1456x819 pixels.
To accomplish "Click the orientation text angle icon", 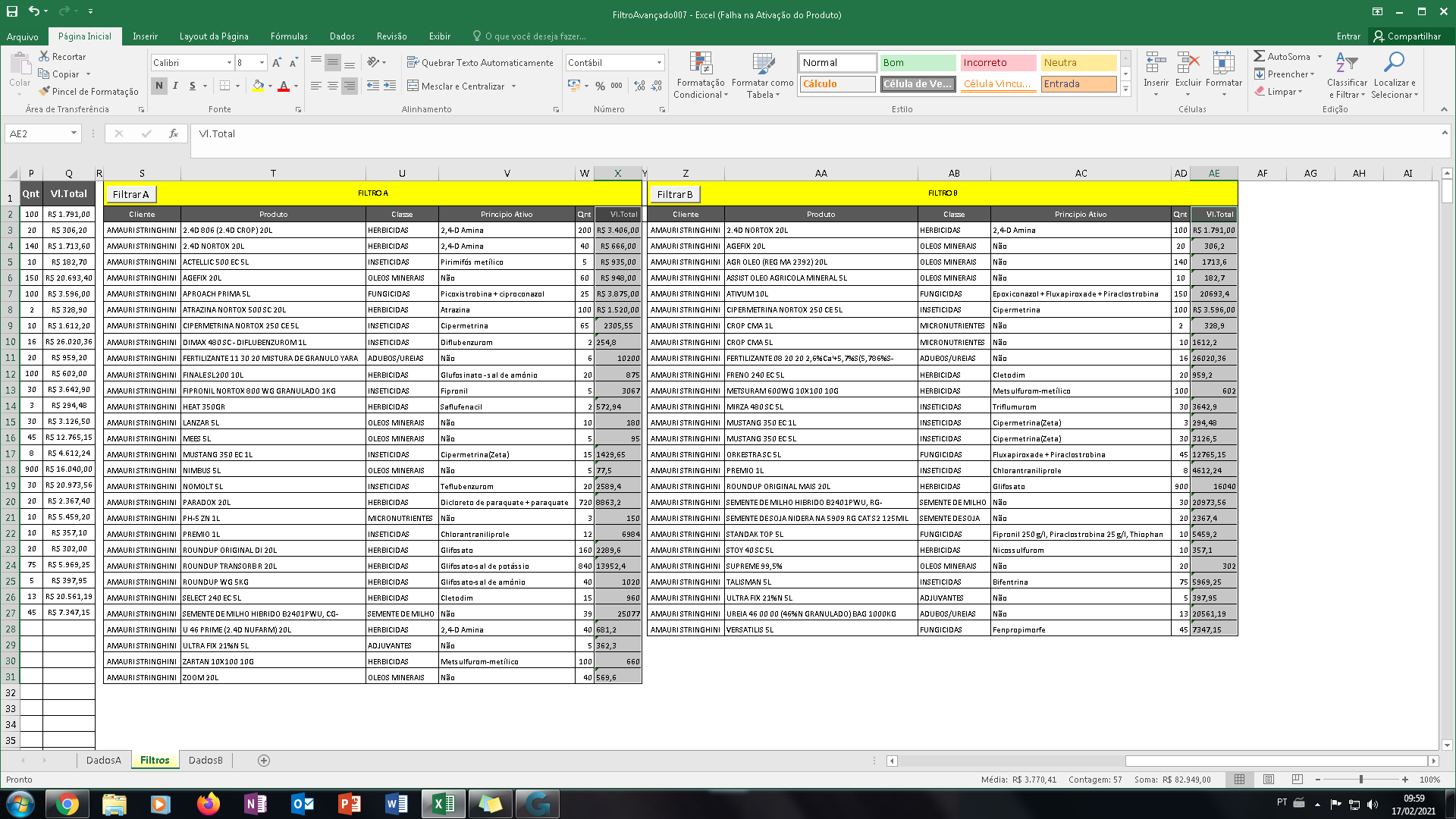I will [372, 62].
